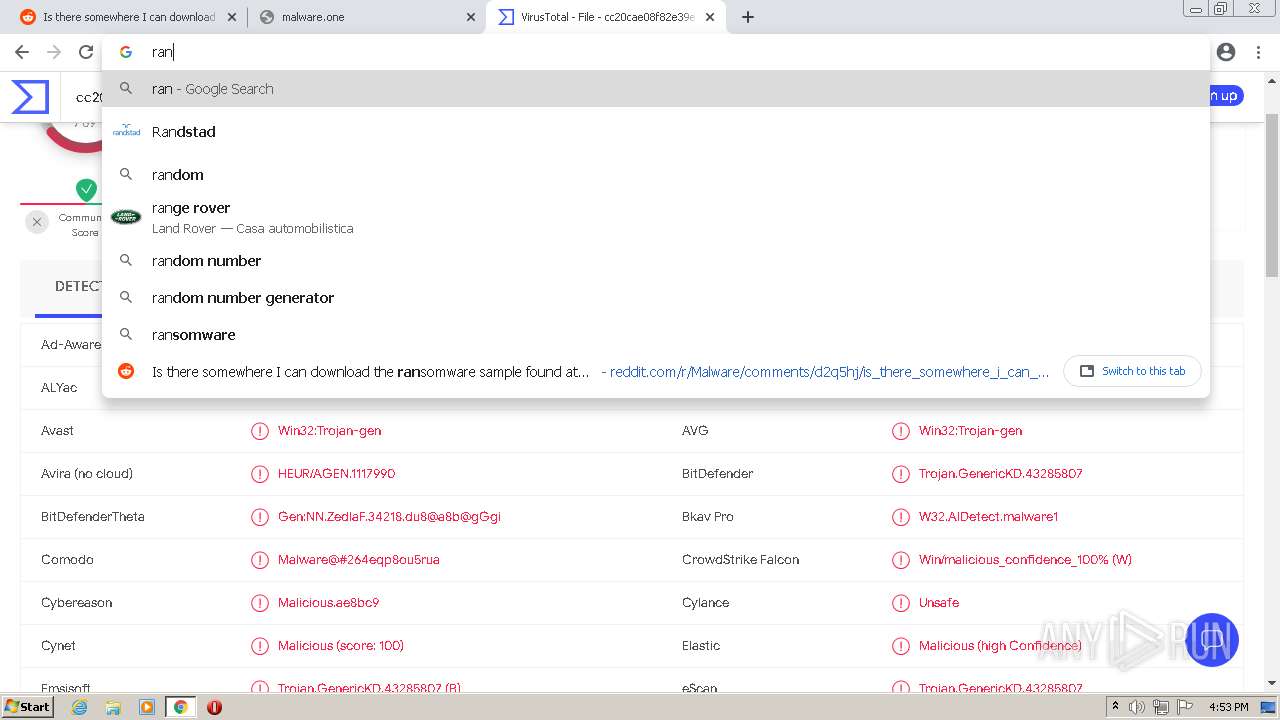
Task: Go back to the previous page
Action: point(22,52)
